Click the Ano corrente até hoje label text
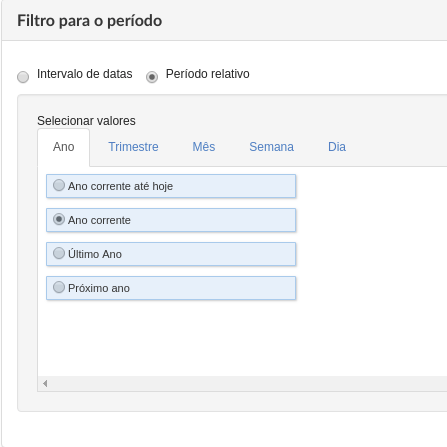 point(120,186)
